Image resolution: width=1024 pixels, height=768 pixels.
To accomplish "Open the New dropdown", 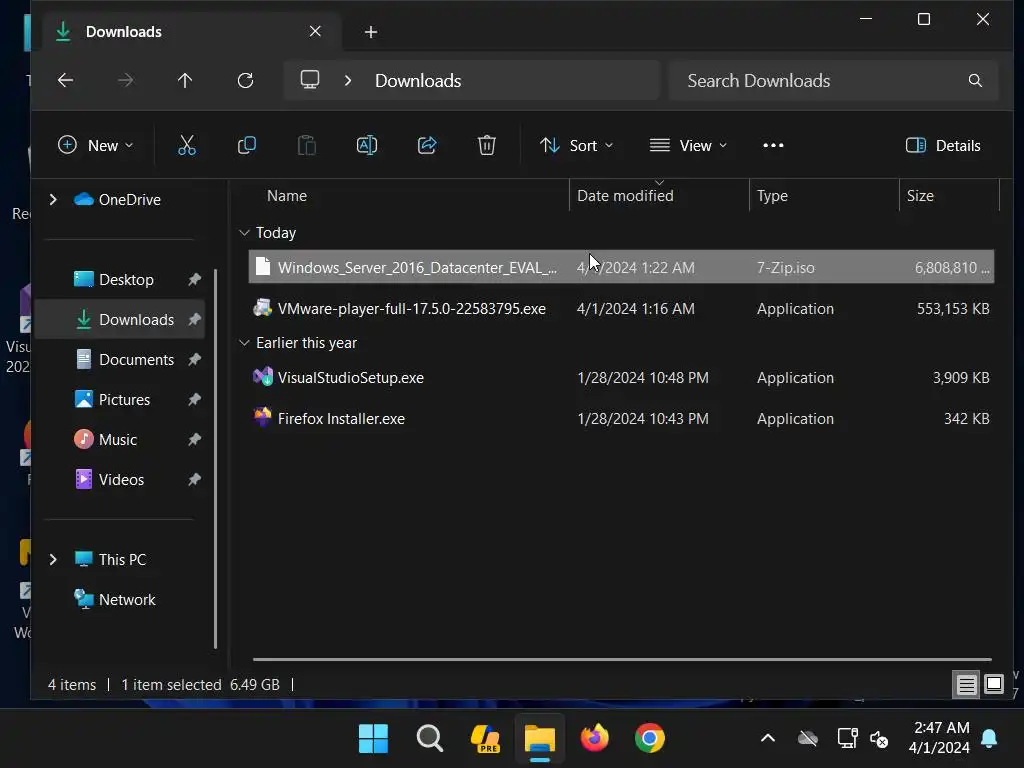I will (x=96, y=145).
